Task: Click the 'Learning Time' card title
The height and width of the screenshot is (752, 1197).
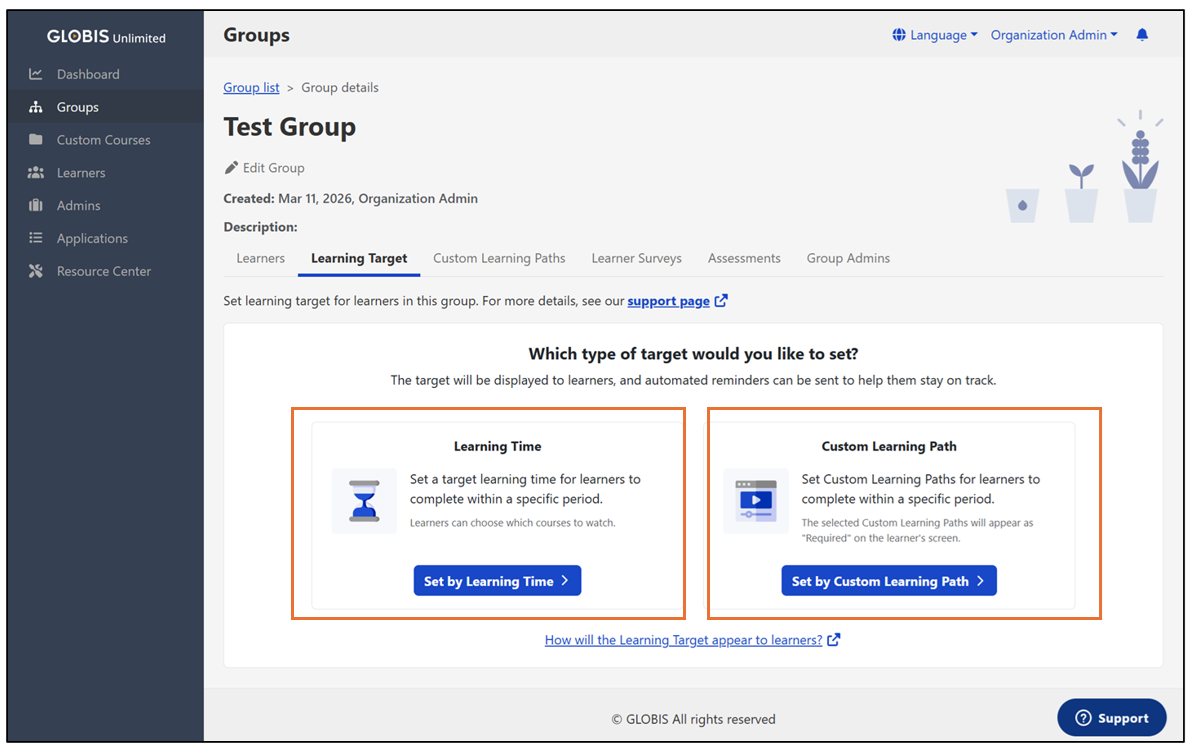Action: pos(498,446)
